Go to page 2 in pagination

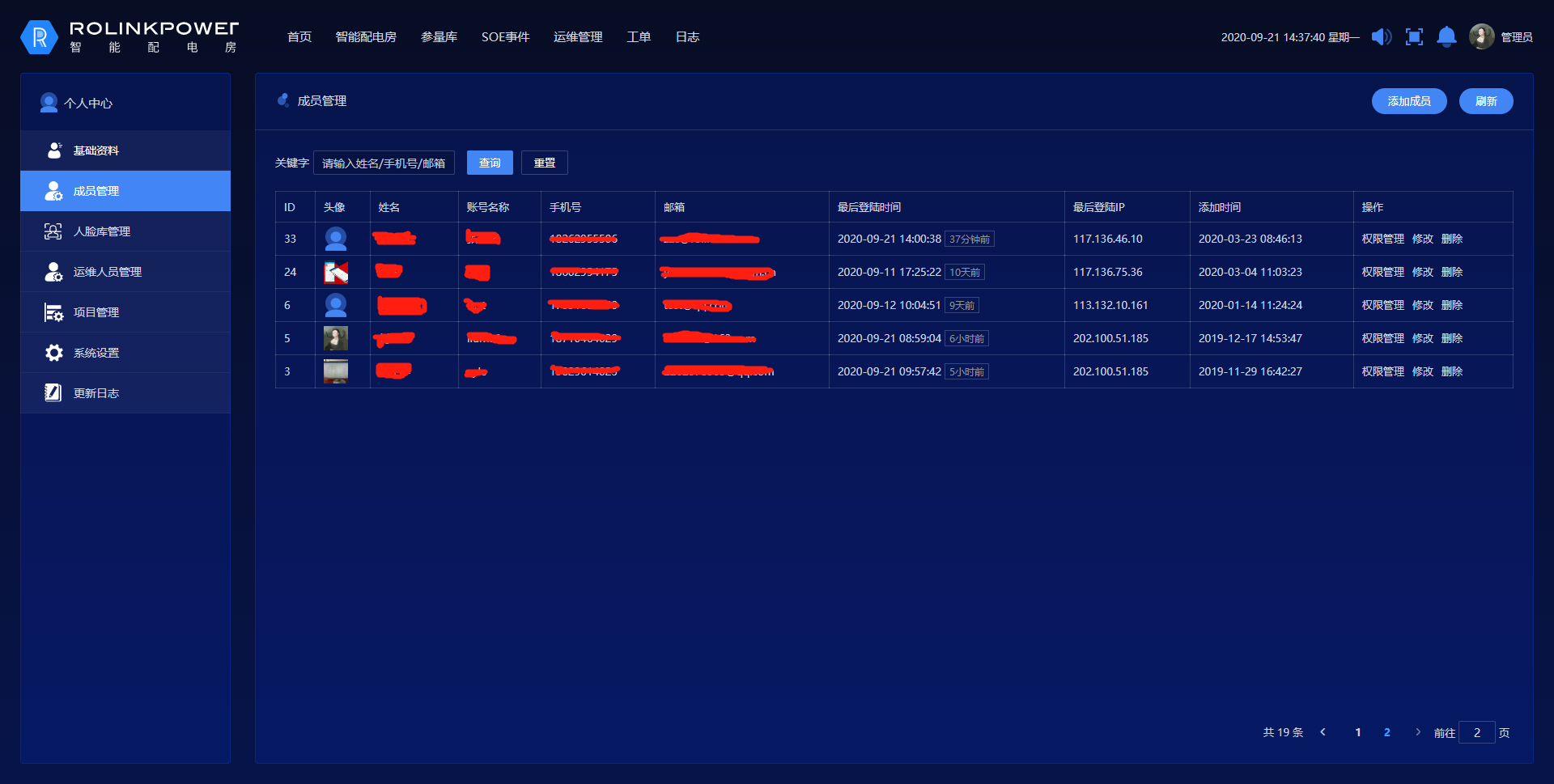pos(1387,732)
